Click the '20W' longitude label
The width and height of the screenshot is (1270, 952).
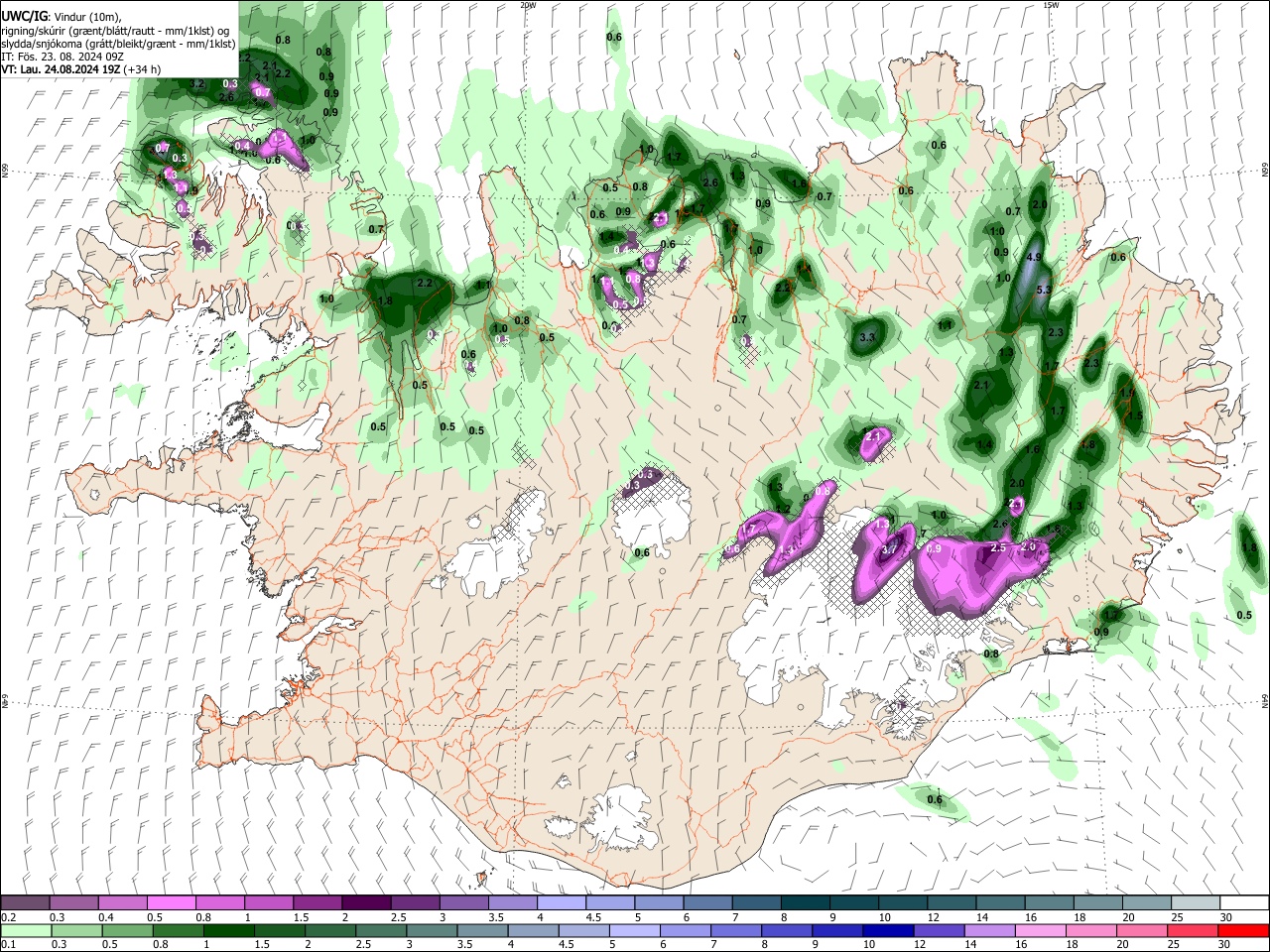pos(528,5)
